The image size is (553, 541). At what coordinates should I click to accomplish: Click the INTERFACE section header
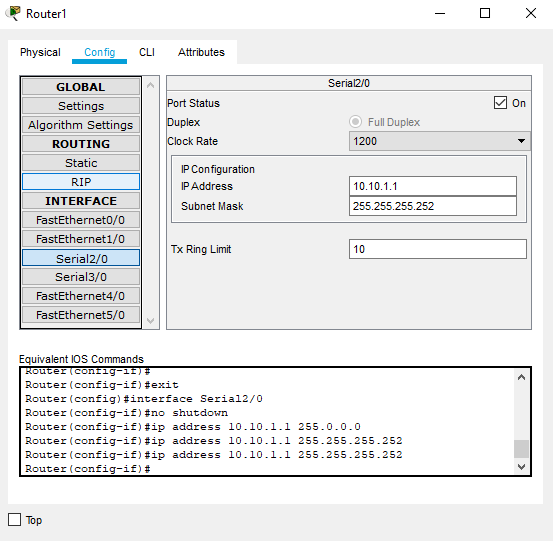pos(81,201)
